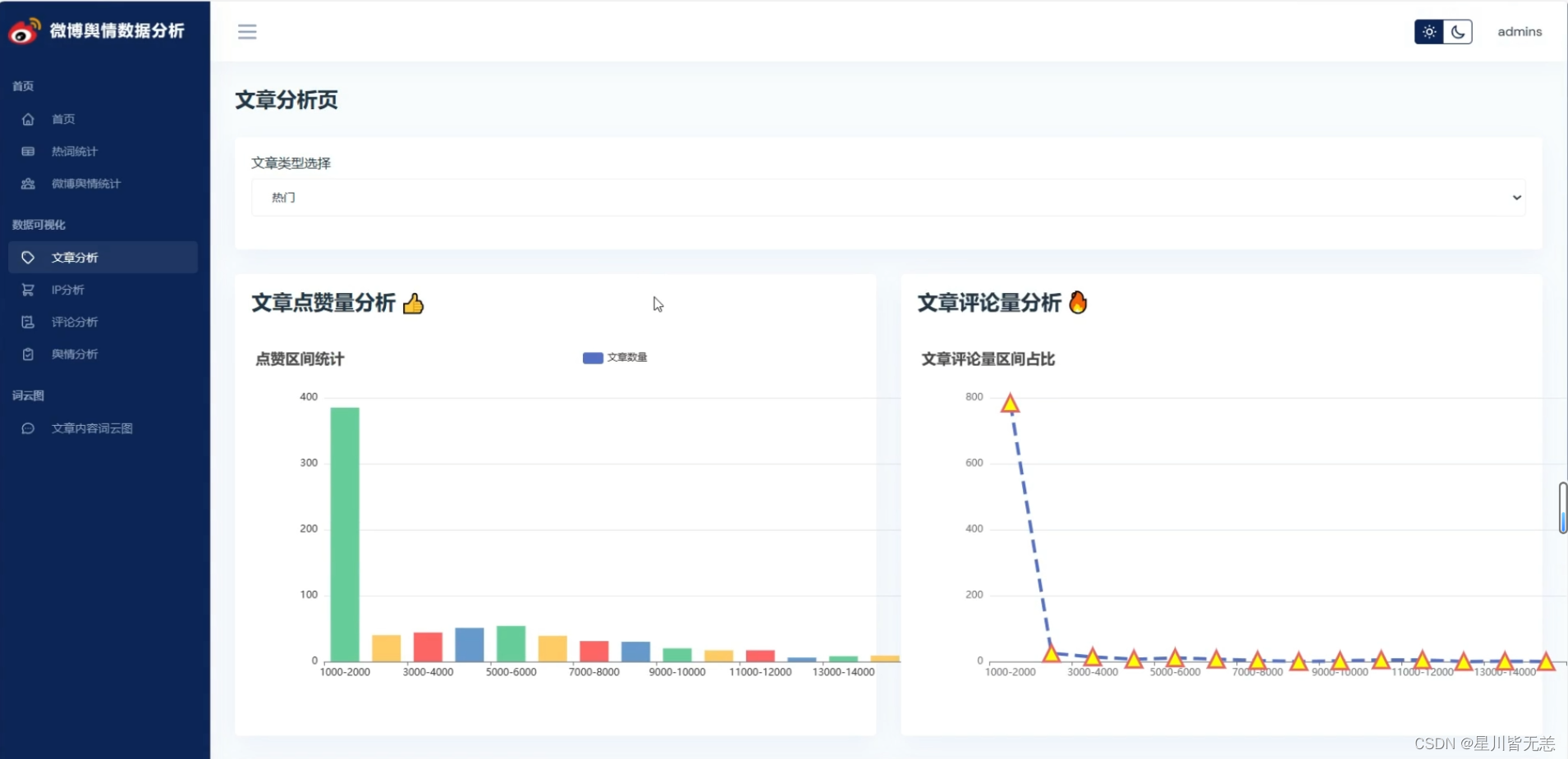Click the 文章分析 tag icon
The width and height of the screenshot is (1568, 759).
pos(28,258)
